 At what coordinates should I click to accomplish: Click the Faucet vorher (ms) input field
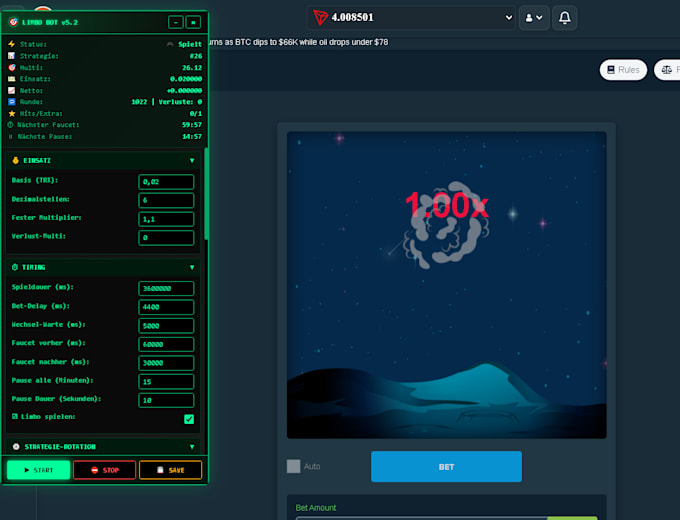(166, 344)
